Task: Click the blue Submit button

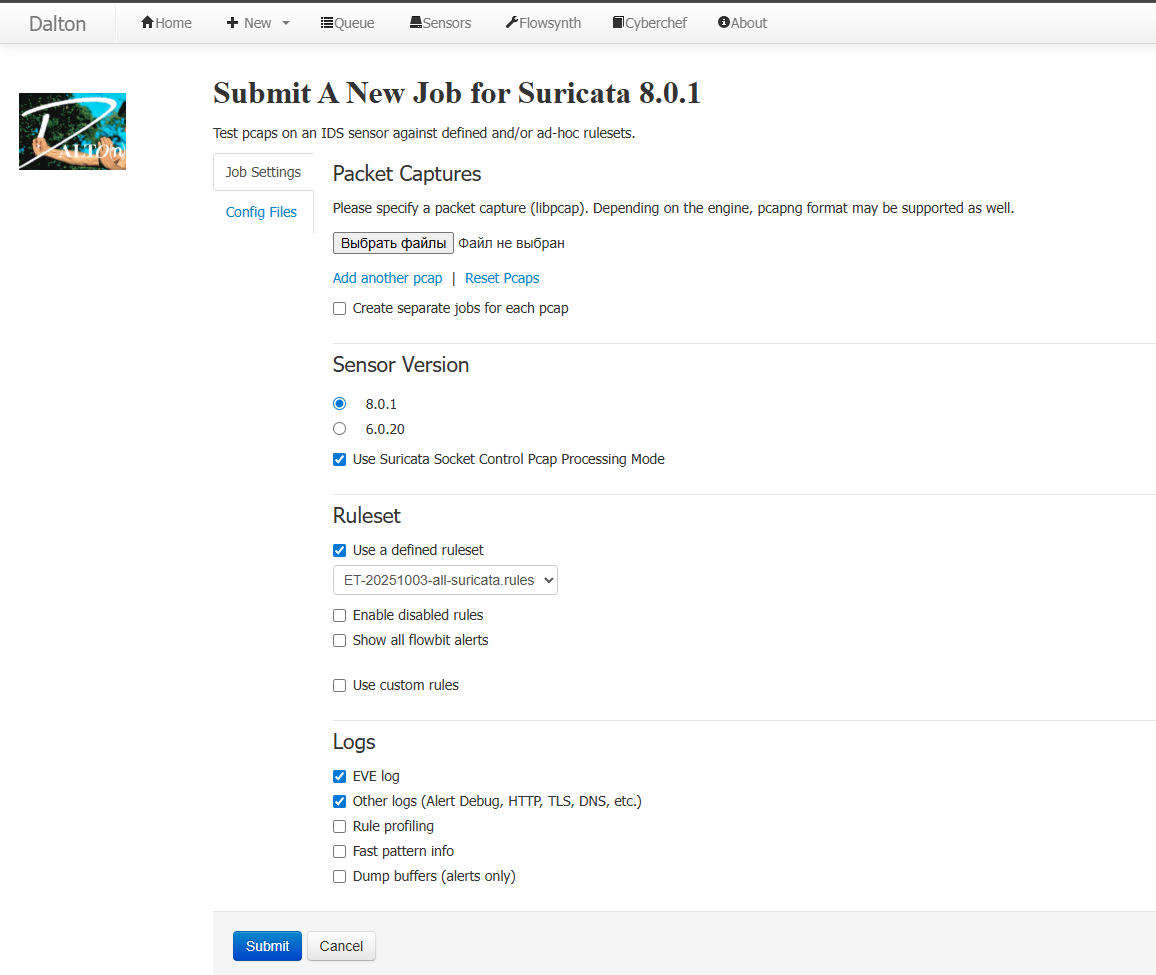Action: point(267,945)
